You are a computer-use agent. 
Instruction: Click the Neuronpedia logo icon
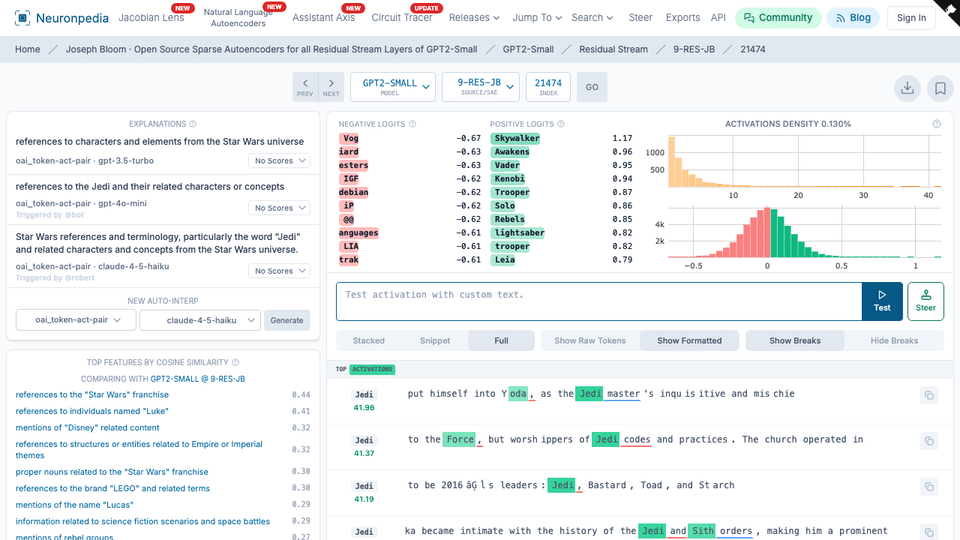tap(22, 18)
